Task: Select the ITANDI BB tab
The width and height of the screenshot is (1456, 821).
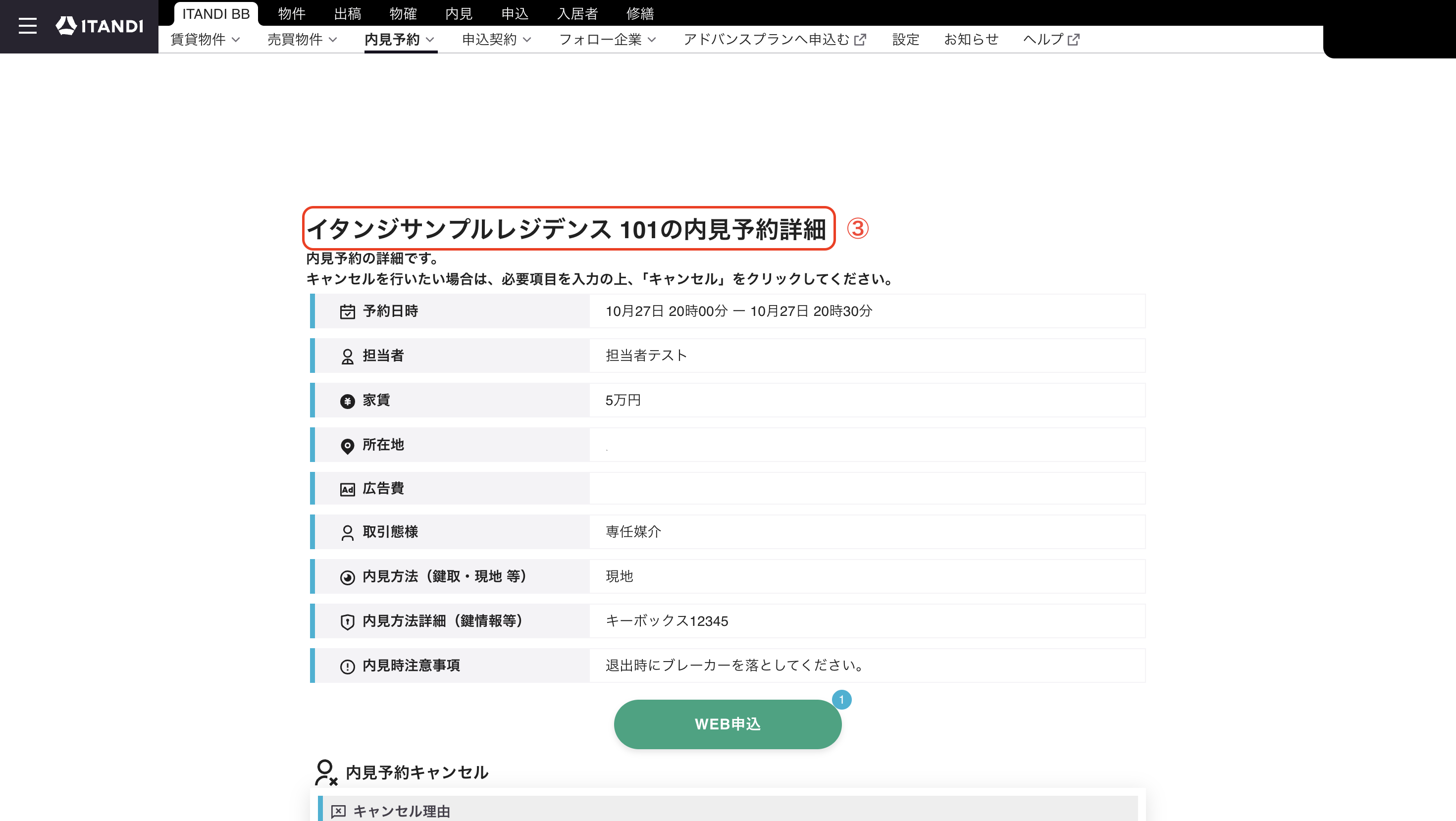Action: point(216,13)
